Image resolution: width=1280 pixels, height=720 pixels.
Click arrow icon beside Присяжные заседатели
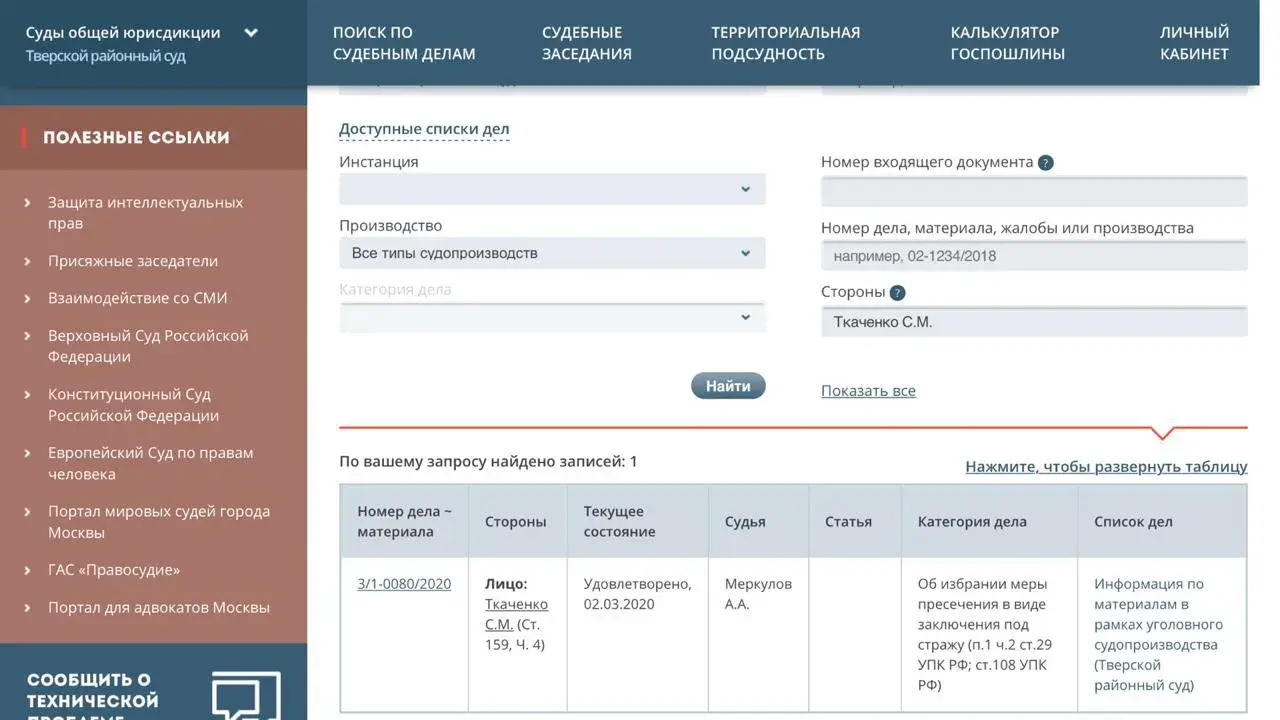point(27,262)
